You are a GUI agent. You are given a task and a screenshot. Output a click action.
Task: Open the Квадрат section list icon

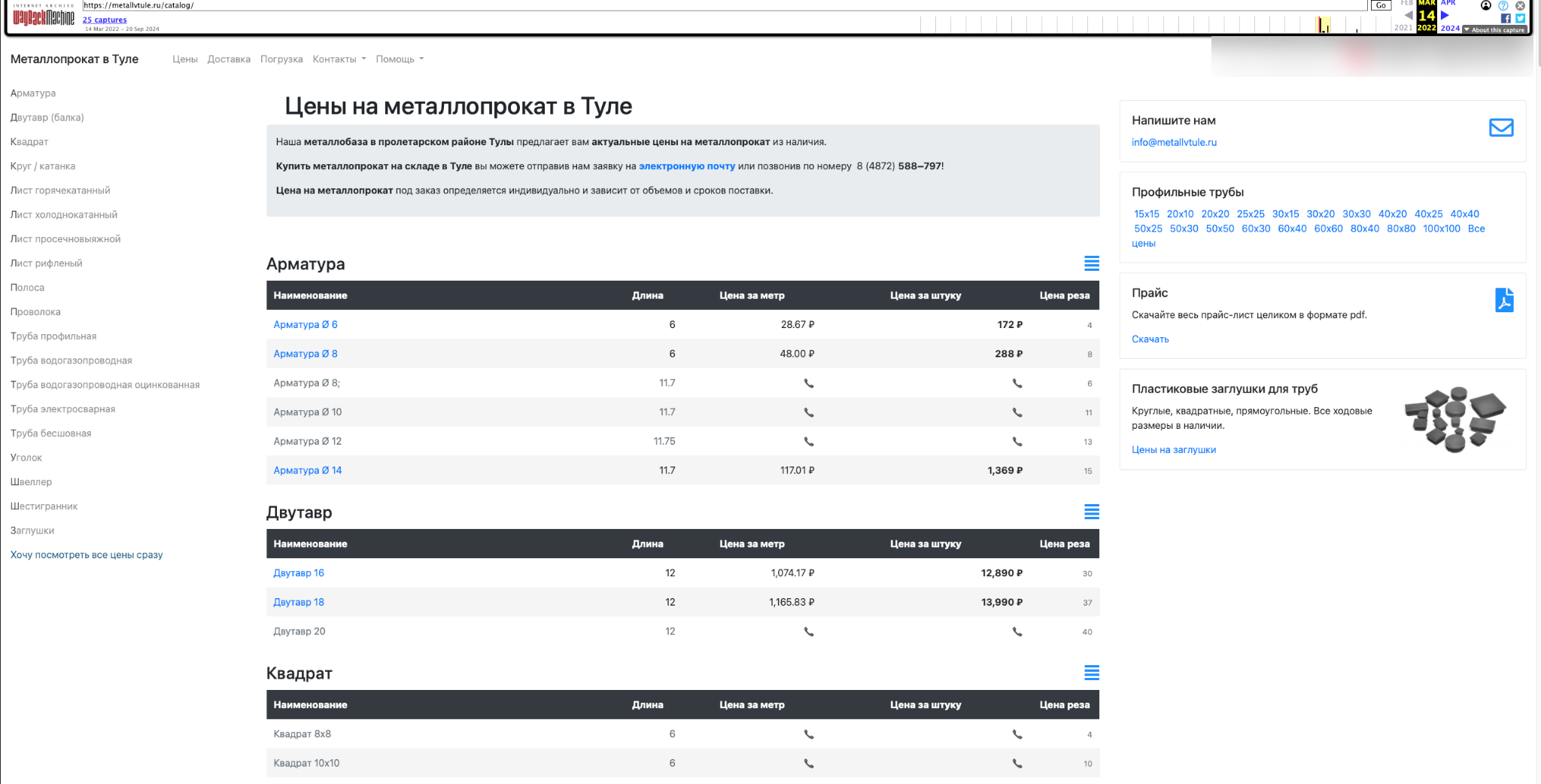point(1092,673)
